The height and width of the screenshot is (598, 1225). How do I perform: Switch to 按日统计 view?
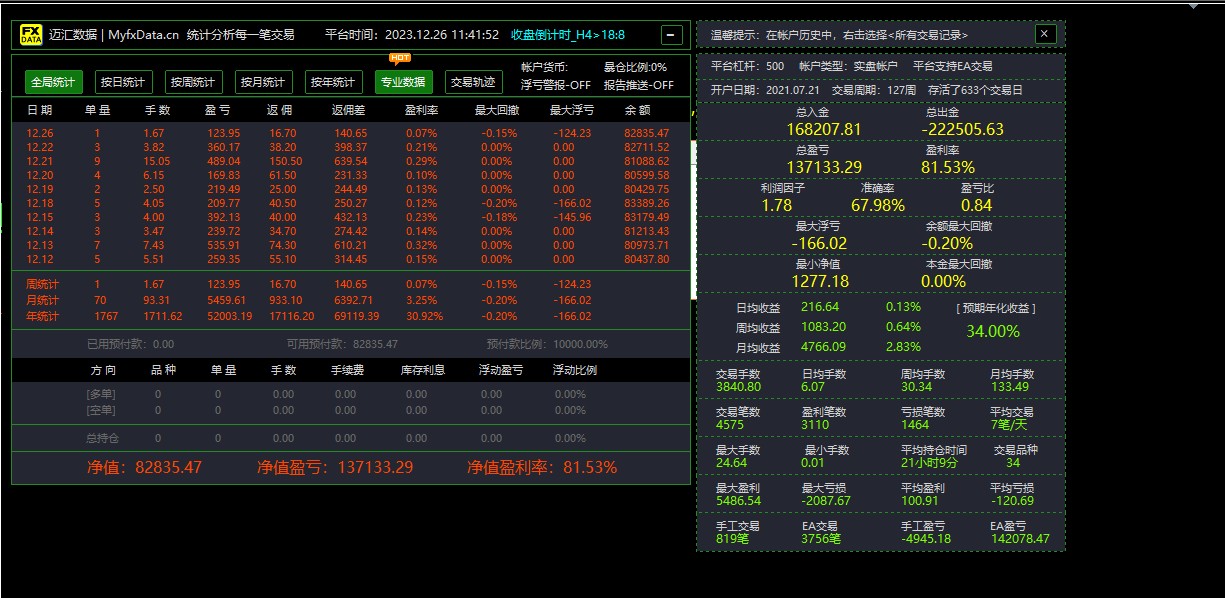tap(123, 82)
